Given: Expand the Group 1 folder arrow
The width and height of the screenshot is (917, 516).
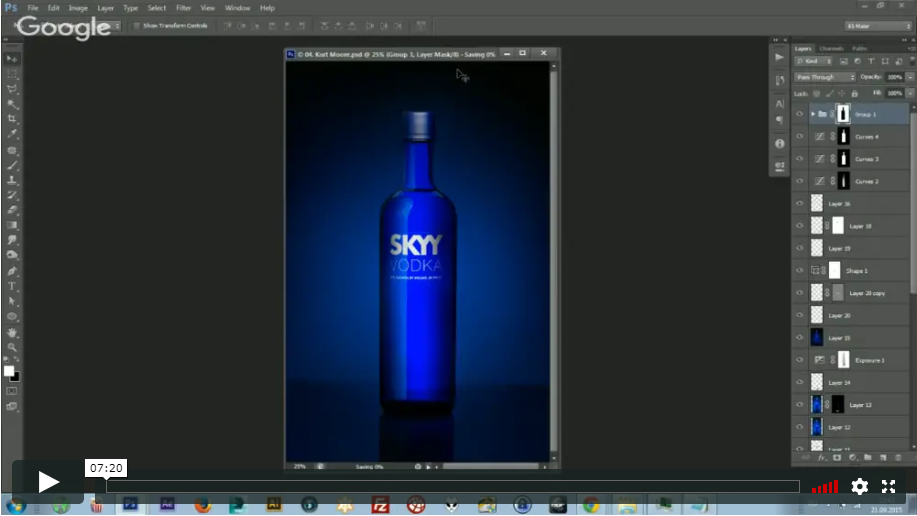Looking at the screenshot, I should [x=813, y=114].
